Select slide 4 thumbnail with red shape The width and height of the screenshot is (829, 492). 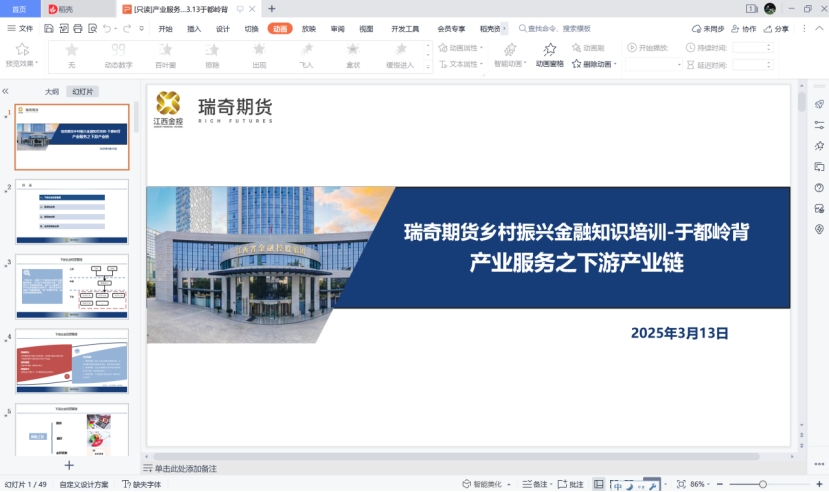pyautogui.click(x=71, y=361)
